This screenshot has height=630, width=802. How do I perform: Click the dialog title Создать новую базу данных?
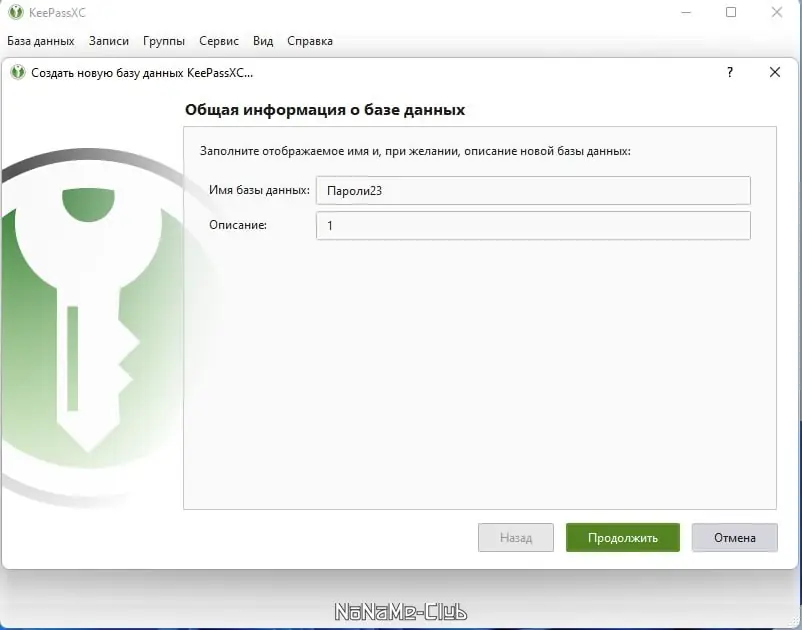[142, 73]
